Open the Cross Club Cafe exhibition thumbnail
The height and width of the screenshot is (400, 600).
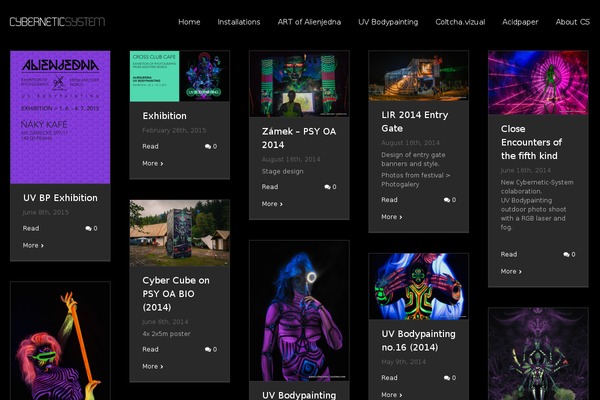point(179,76)
